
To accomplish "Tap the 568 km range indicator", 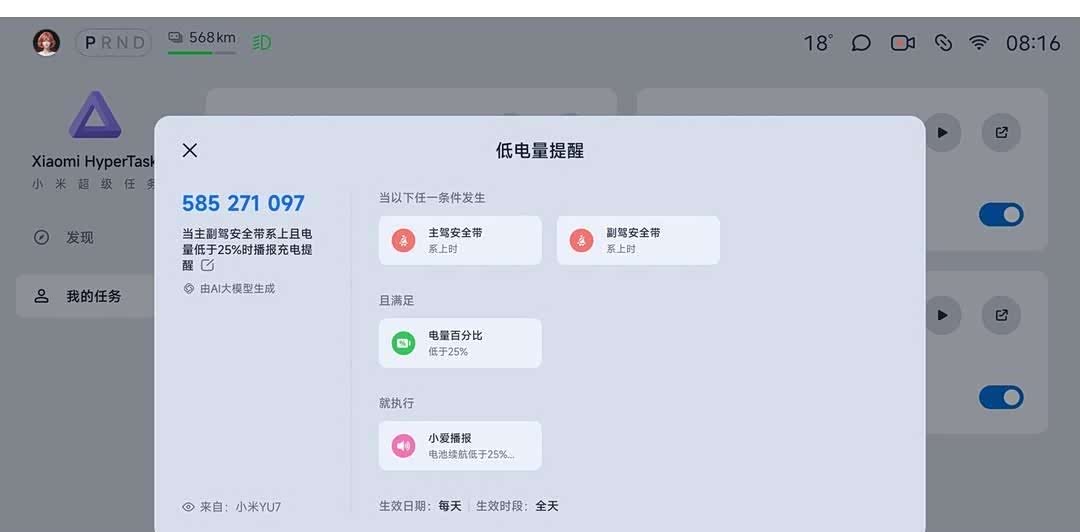I will tap(202, 40).
